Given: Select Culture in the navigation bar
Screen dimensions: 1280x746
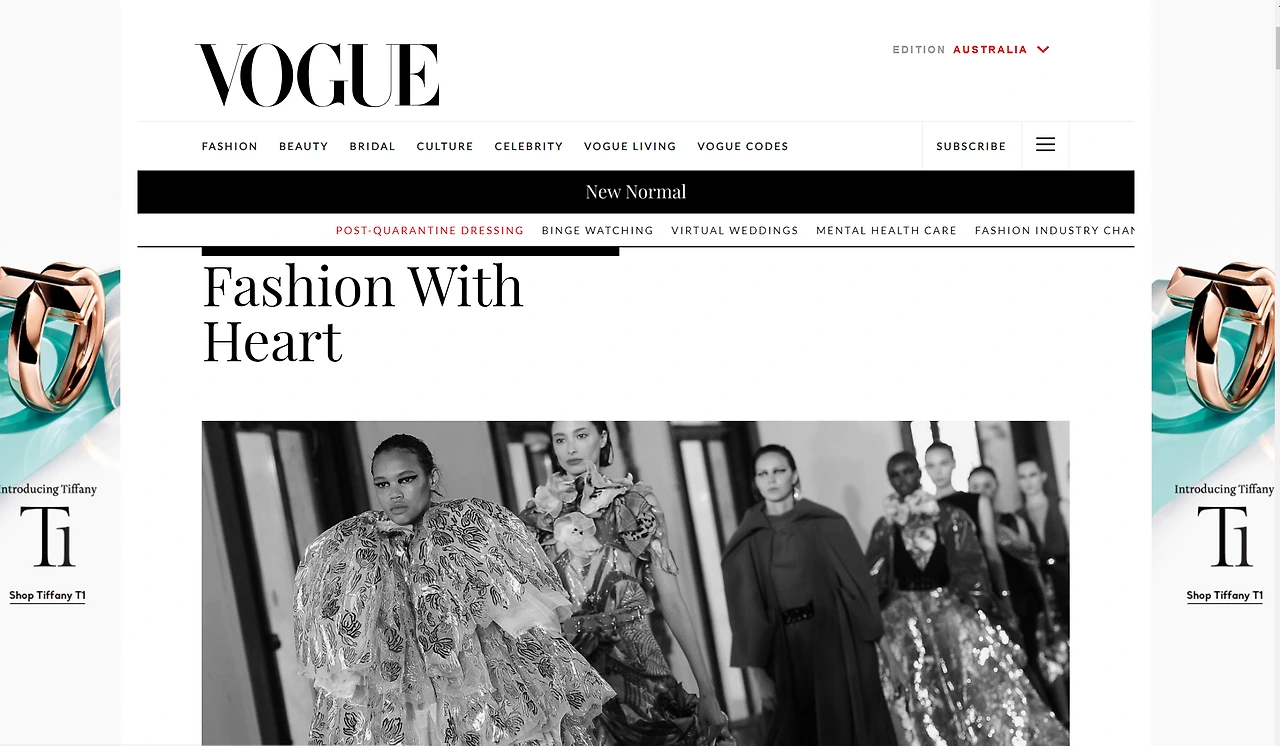Looking at the screenshot, I should point(445,146).
